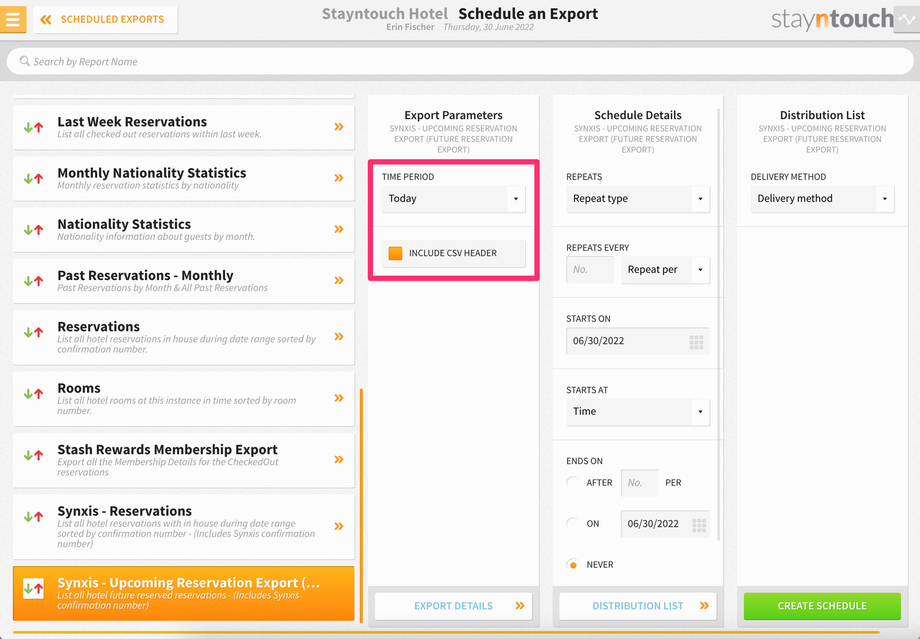
Task: Select the Reservations export
Action: [x=184, y=337]
